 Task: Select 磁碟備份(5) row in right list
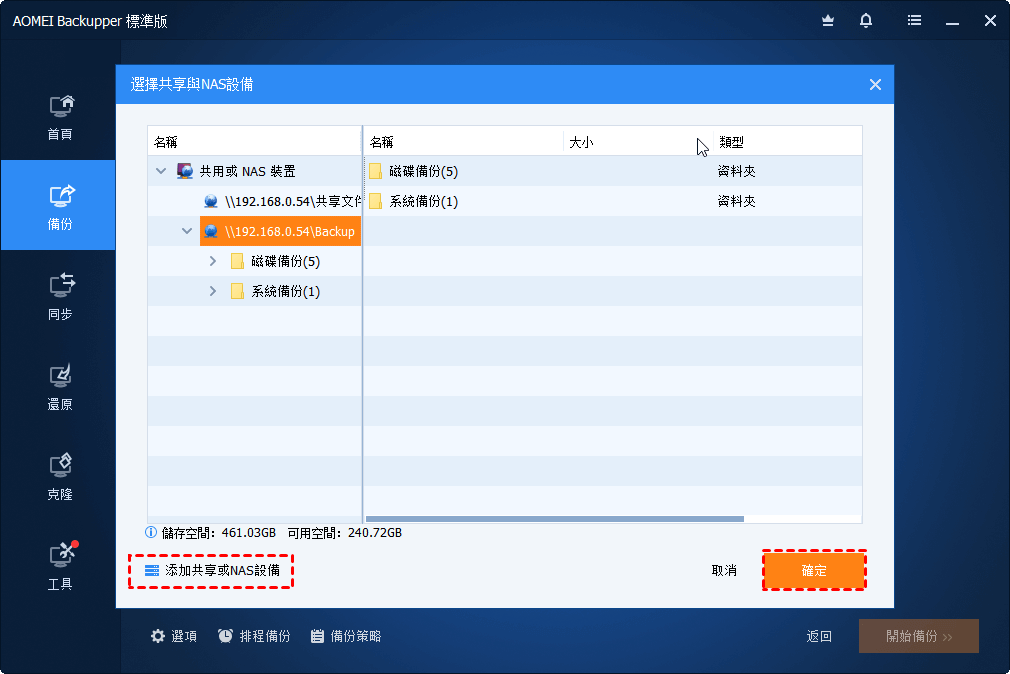(613, 171)
